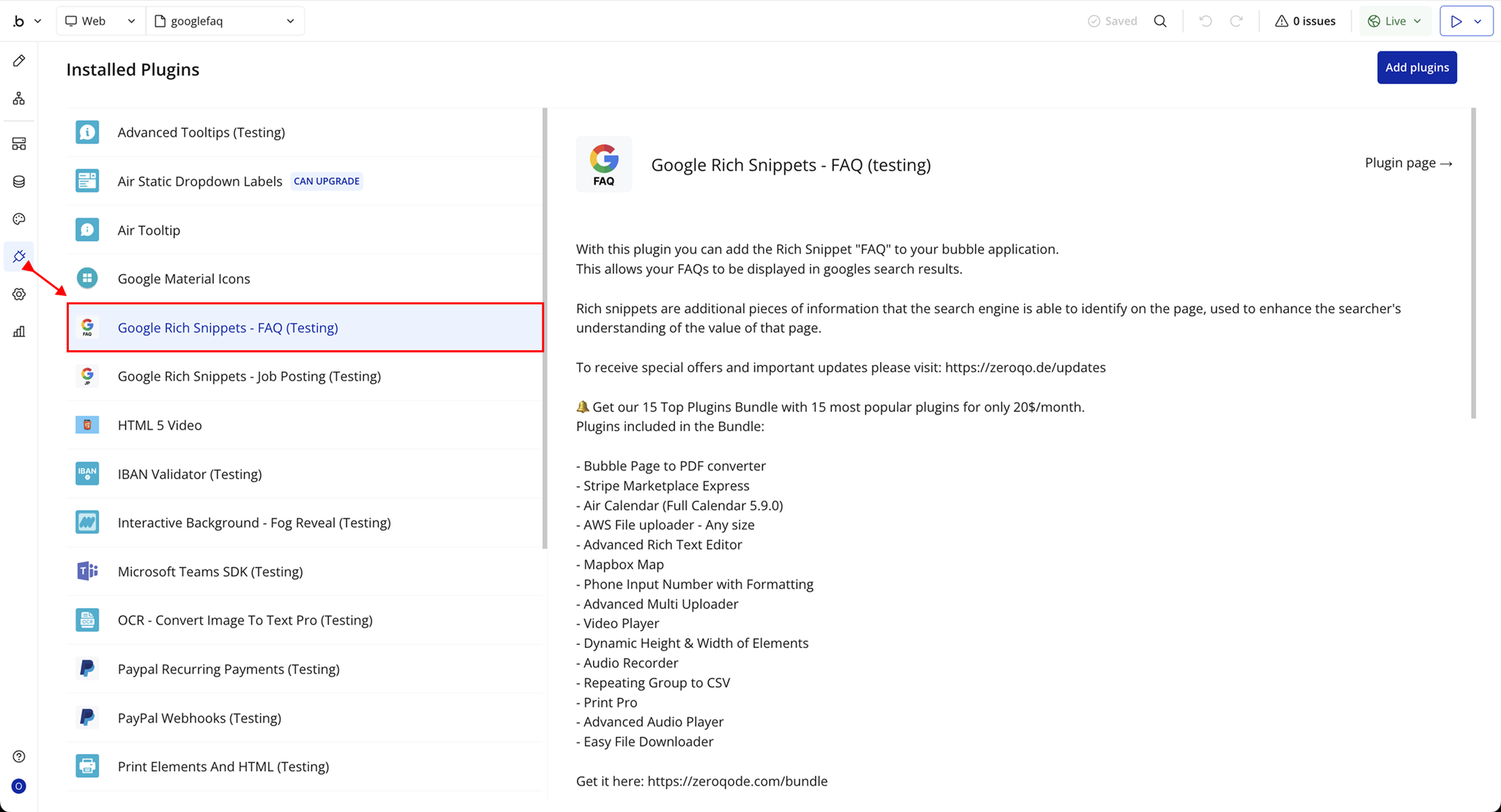Expand the Live version dropdown
This screenshot has height=812, width=1501.
point(1395,21)
